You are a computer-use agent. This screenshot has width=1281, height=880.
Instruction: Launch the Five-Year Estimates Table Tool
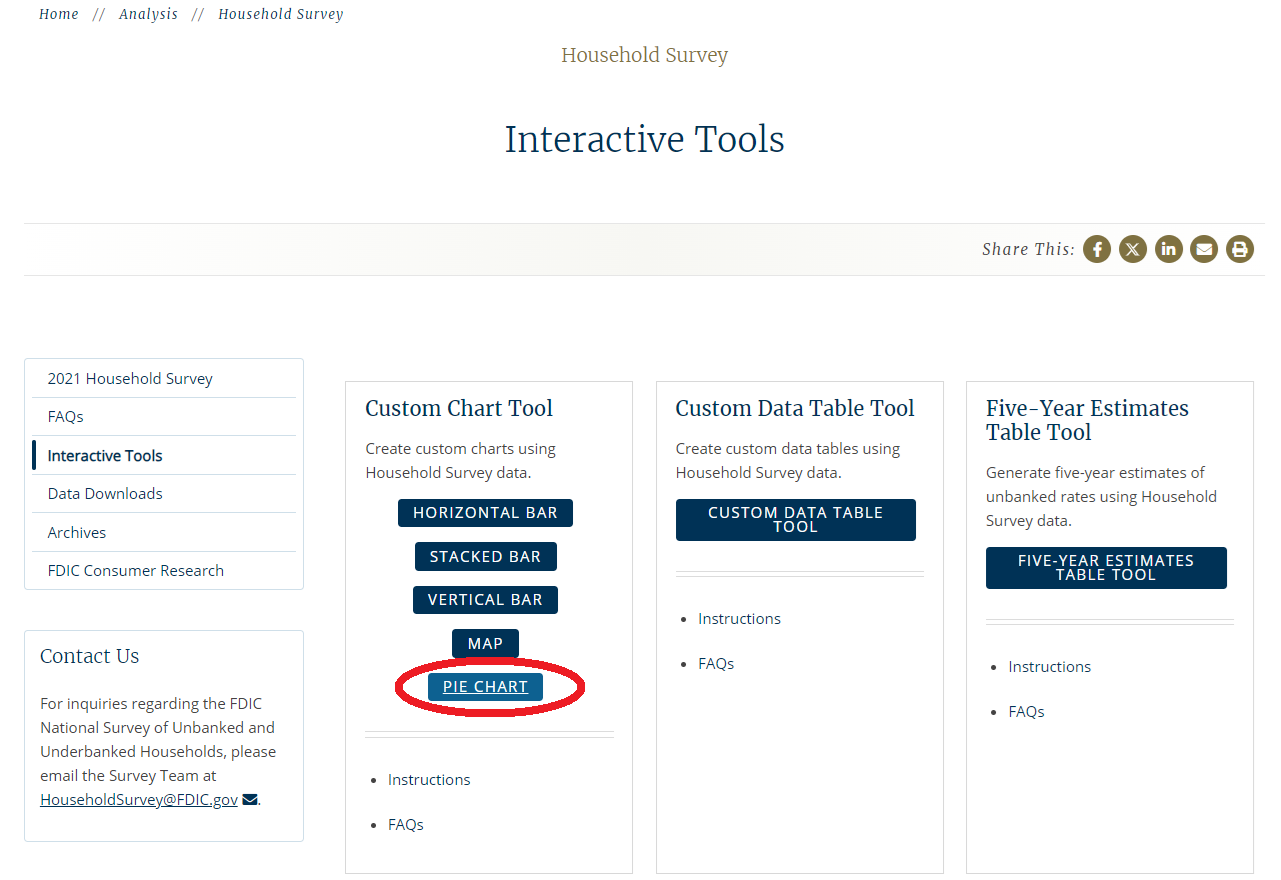coord(1105,568)
